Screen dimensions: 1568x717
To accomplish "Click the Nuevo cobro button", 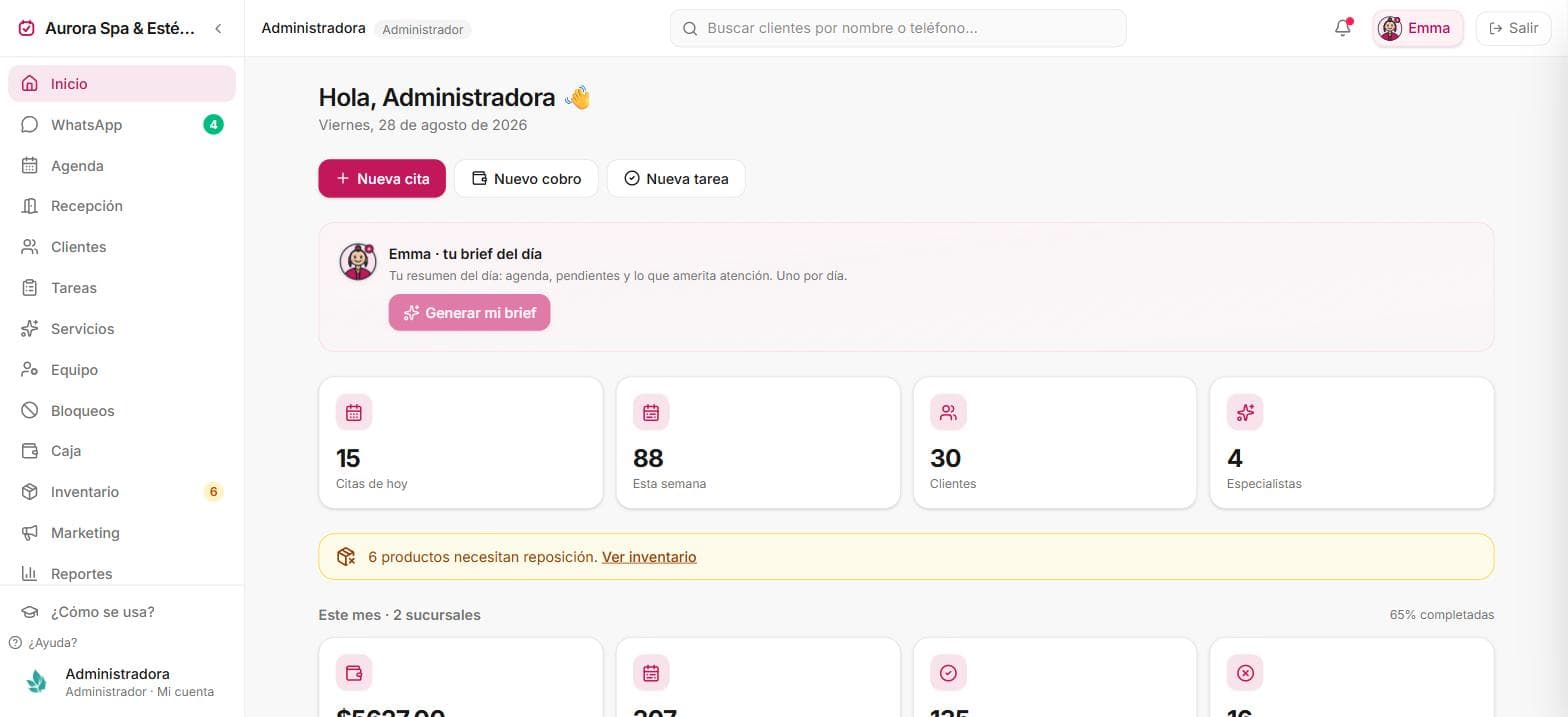I will tap(526, 178).
